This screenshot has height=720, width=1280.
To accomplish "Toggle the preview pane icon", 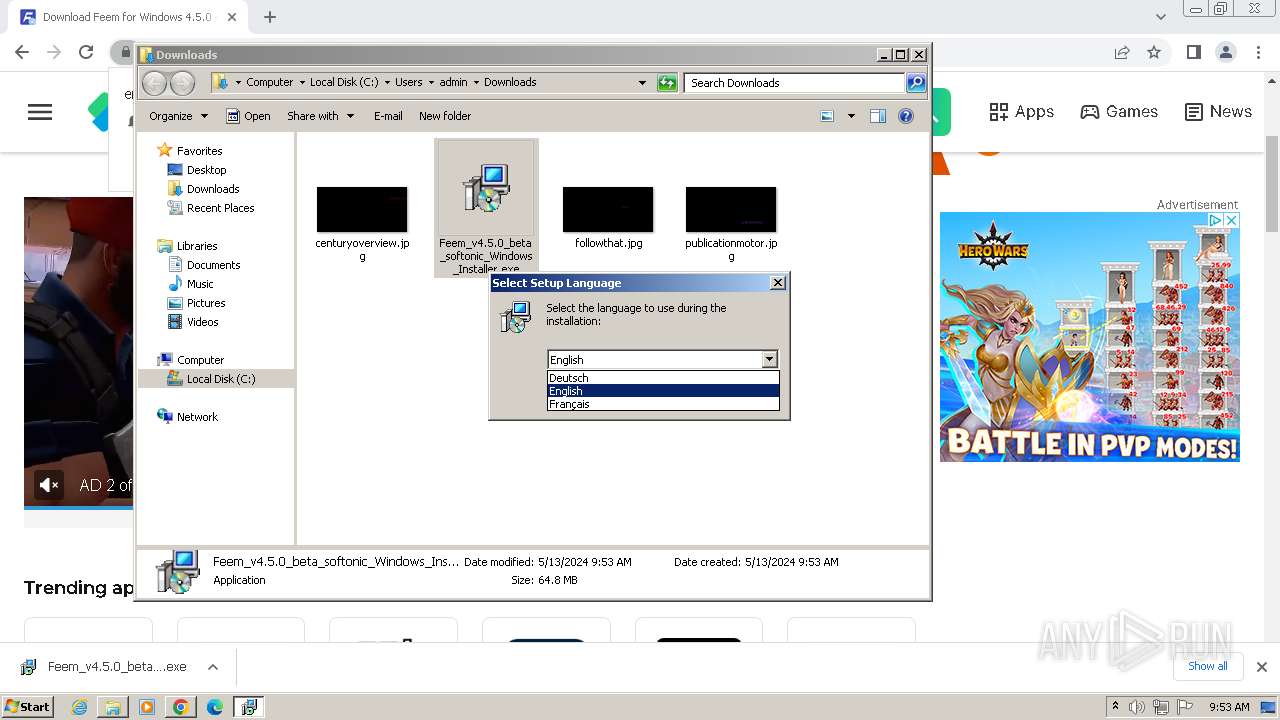I will click(878, 116).
